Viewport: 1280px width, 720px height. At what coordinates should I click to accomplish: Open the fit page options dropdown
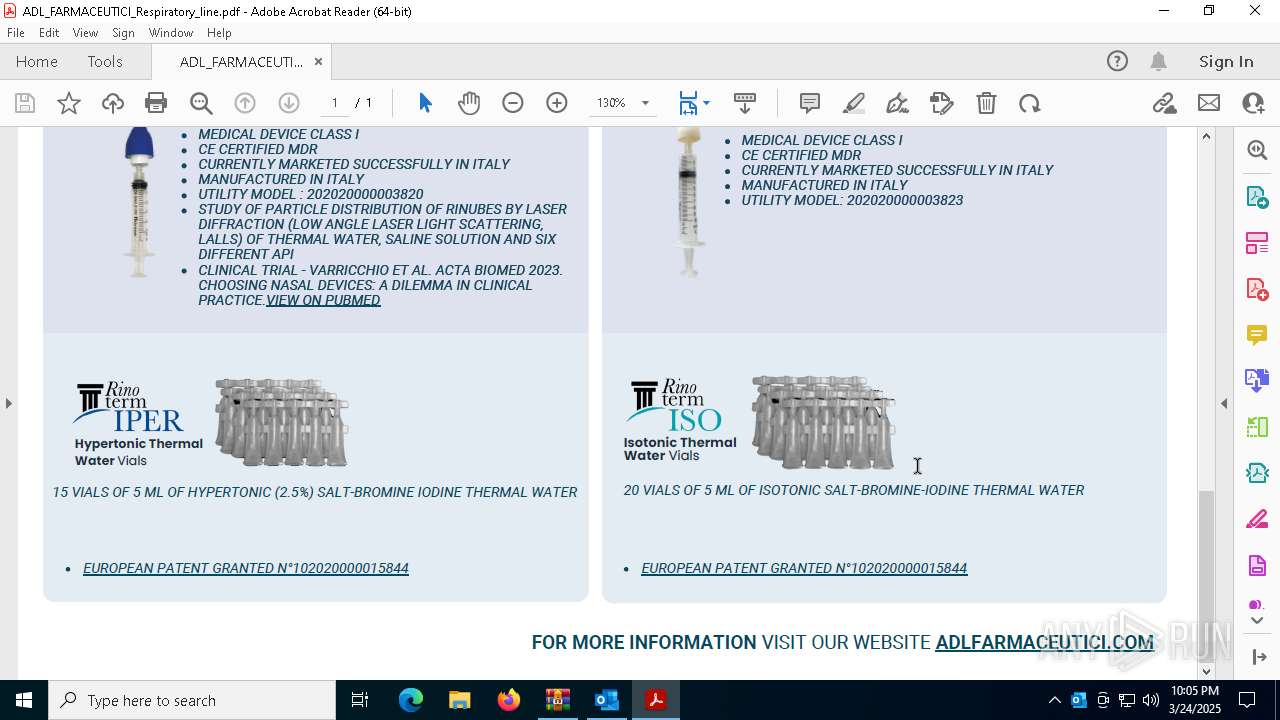(706, 103)
